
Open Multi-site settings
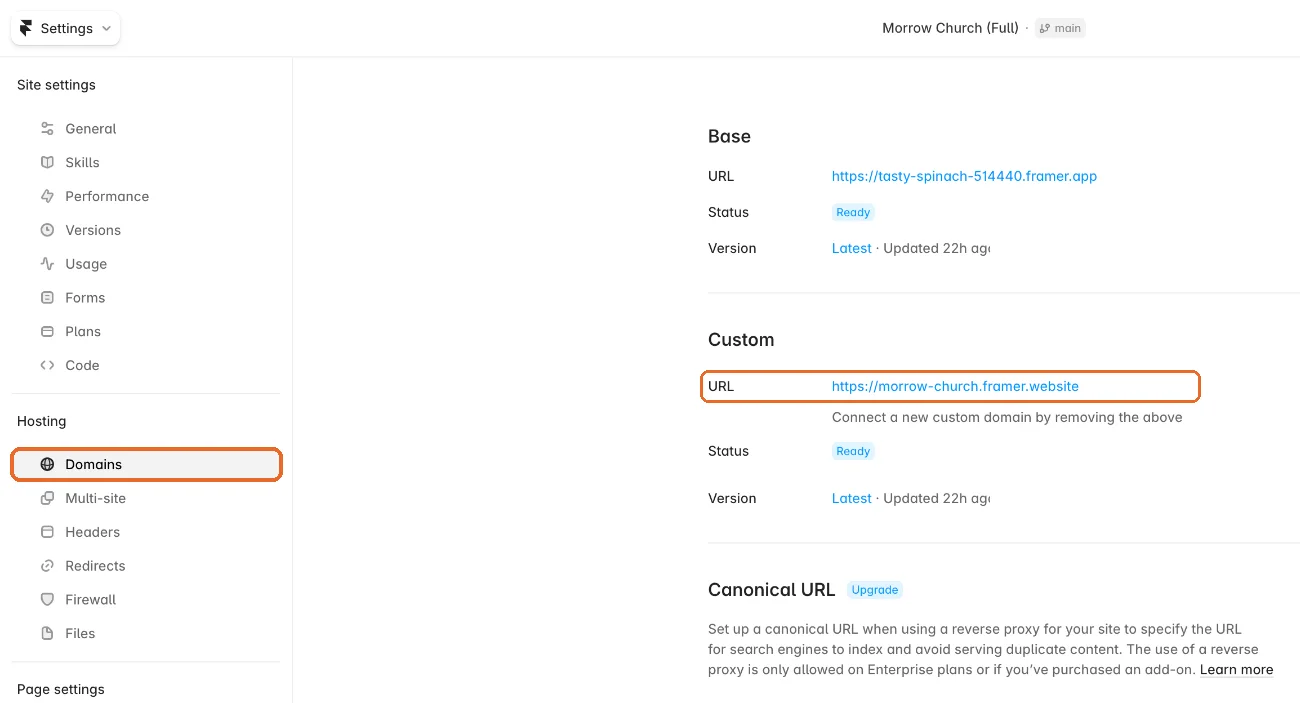tap(146, 498)
